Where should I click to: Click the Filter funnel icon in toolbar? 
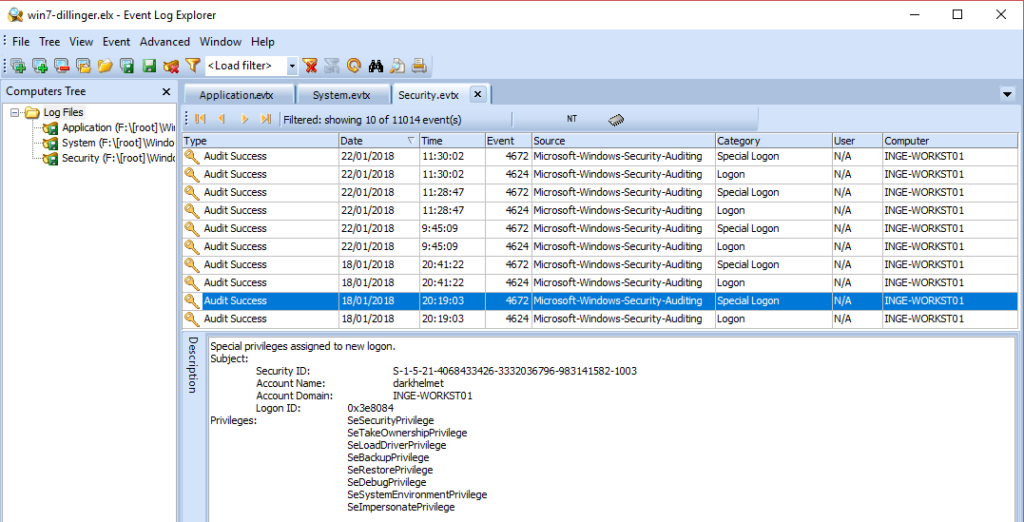click(193, 66)
